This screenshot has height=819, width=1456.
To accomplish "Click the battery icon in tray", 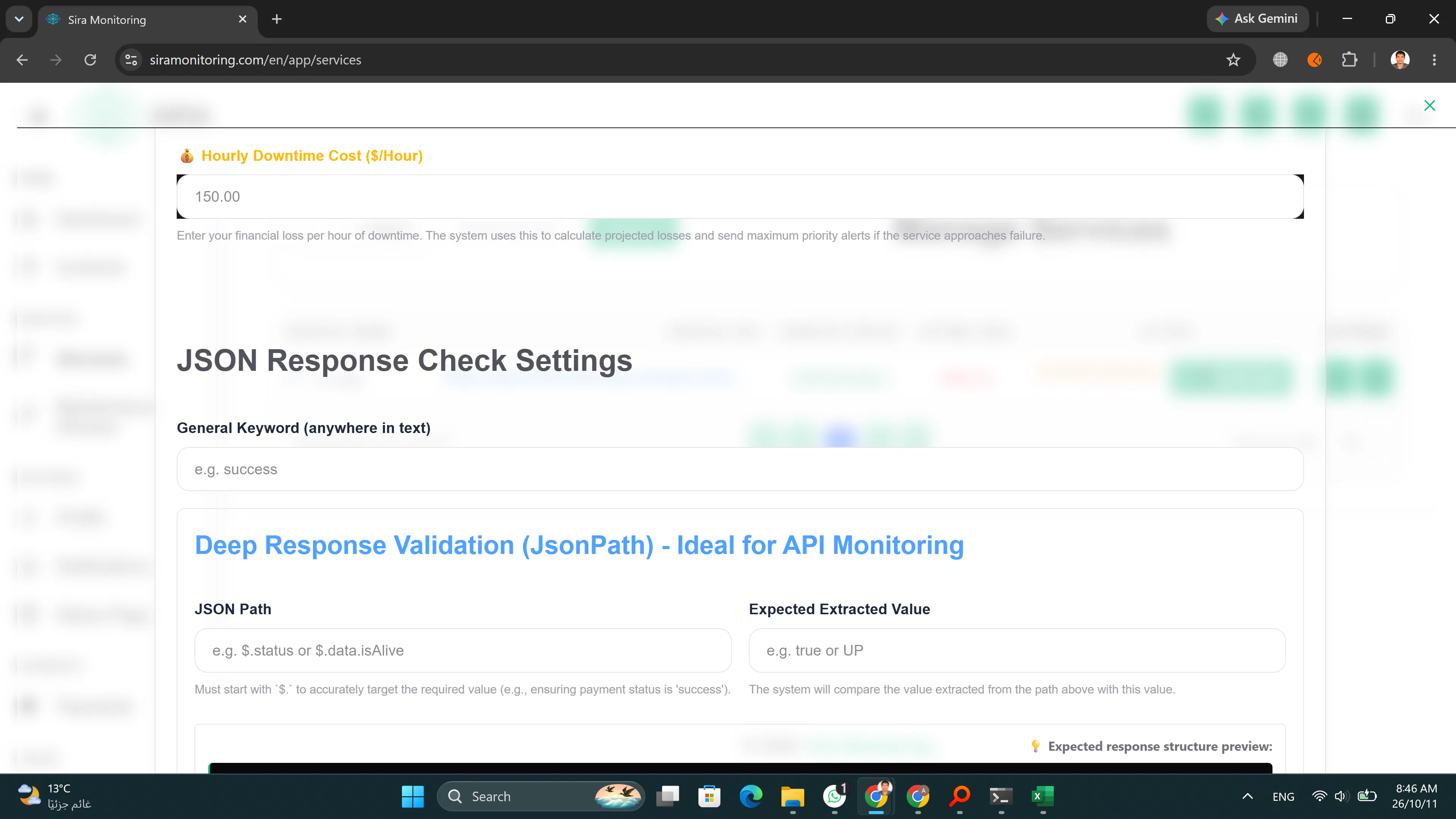I will (x=1367, y=796).
